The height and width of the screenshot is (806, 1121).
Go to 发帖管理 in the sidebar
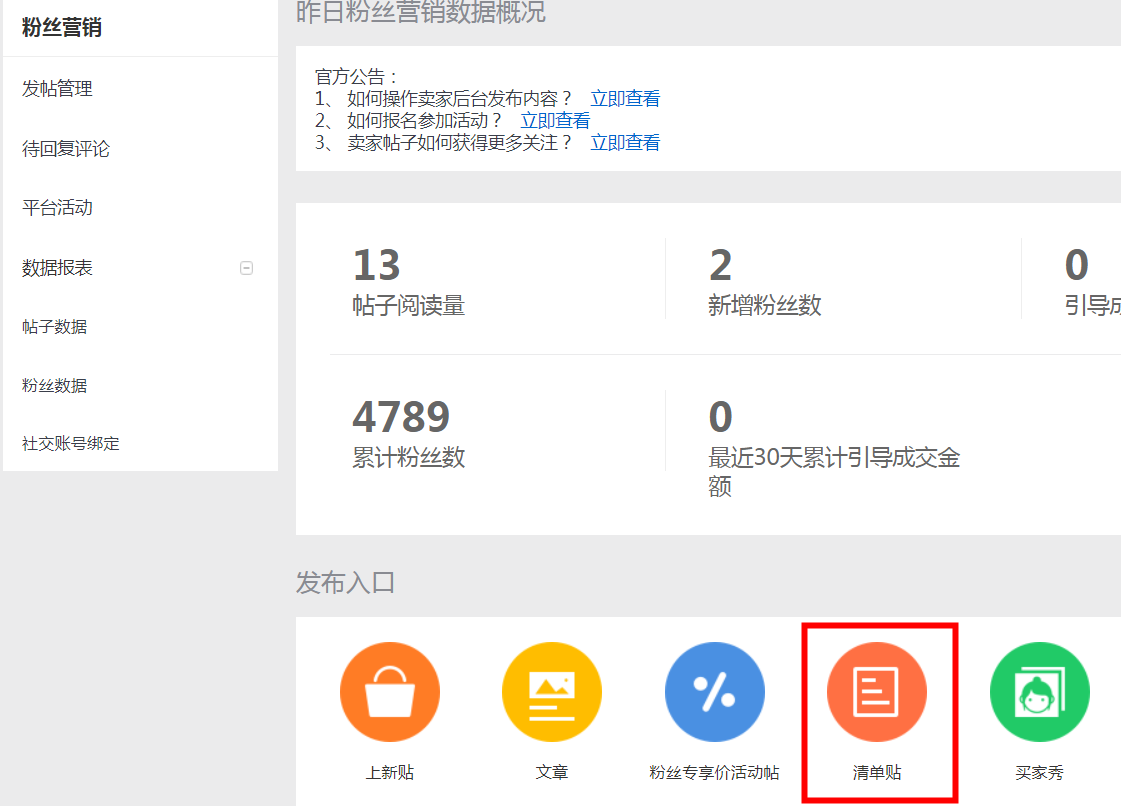55,88
